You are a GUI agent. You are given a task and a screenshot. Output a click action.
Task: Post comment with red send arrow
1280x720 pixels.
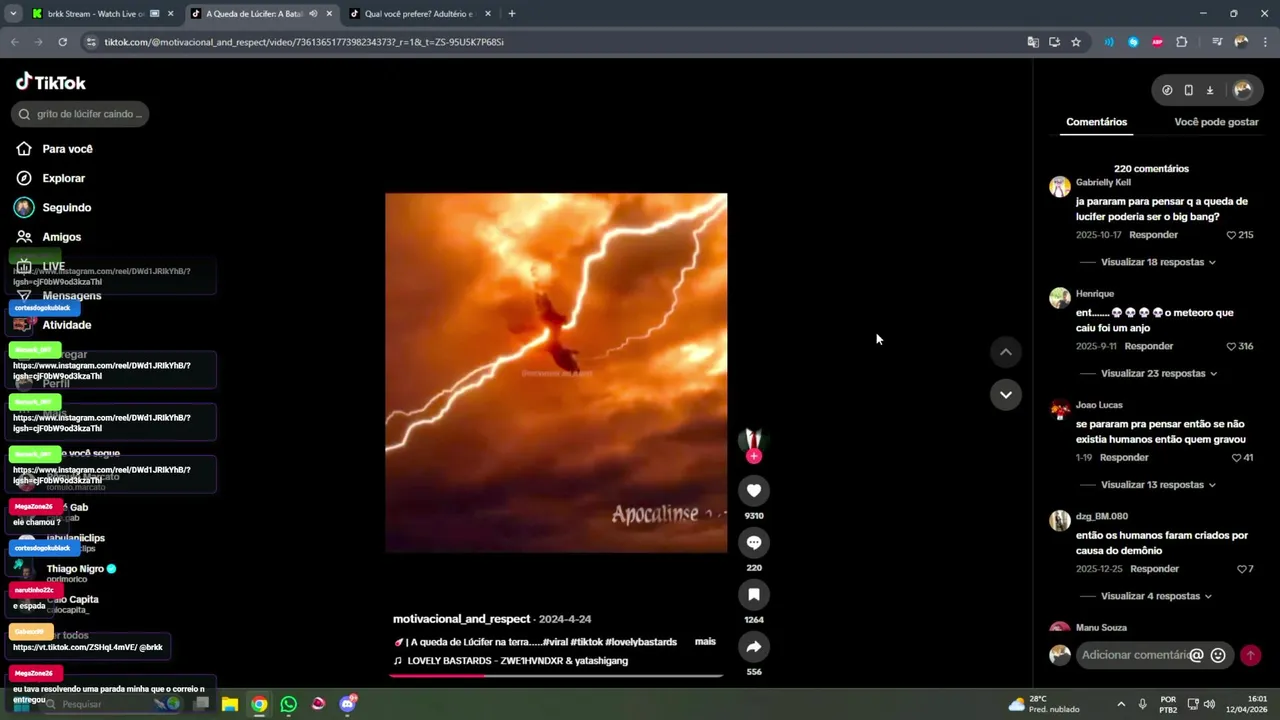tap(1250, 655)
